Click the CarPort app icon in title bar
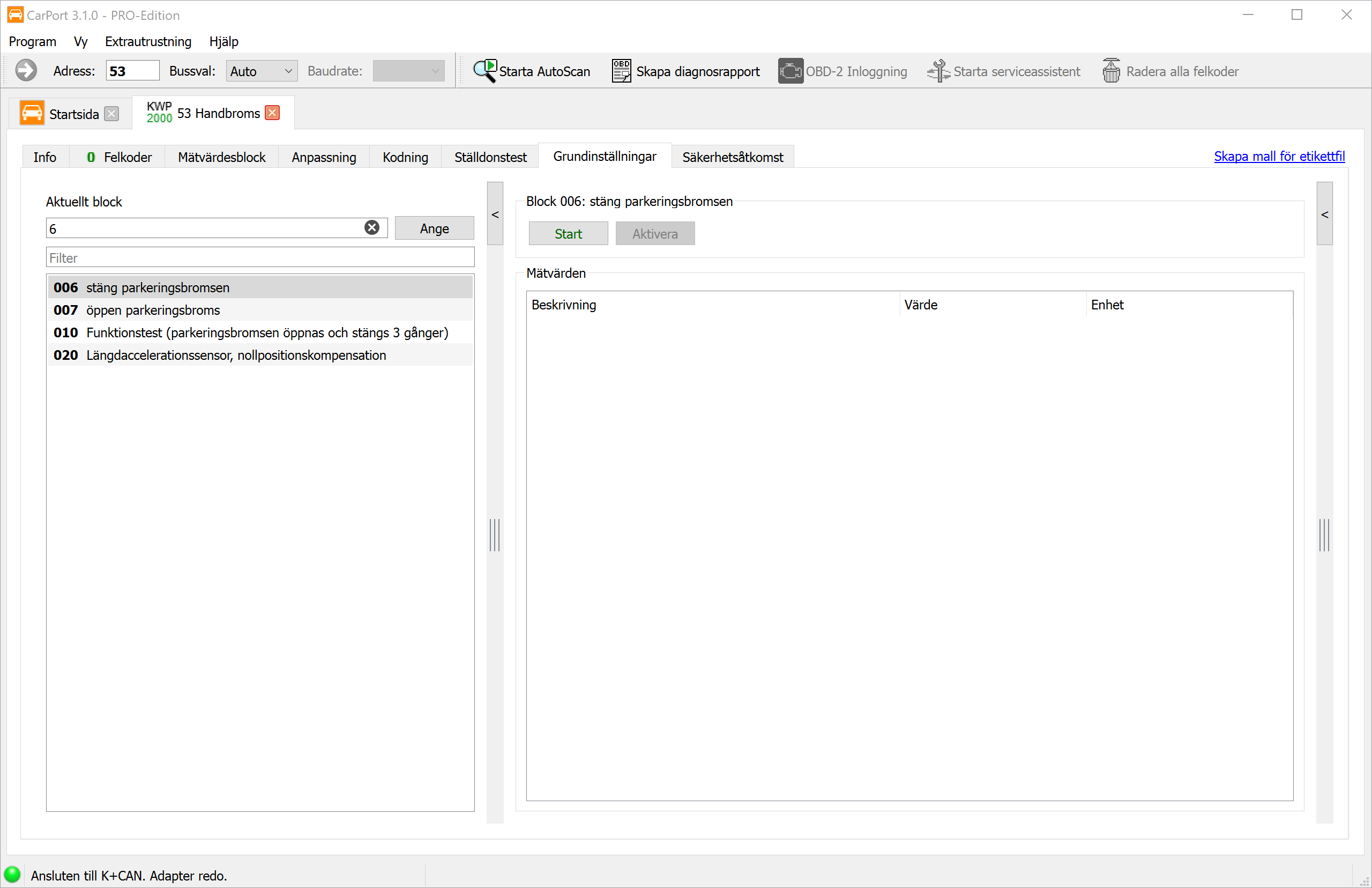 [16, 14]
